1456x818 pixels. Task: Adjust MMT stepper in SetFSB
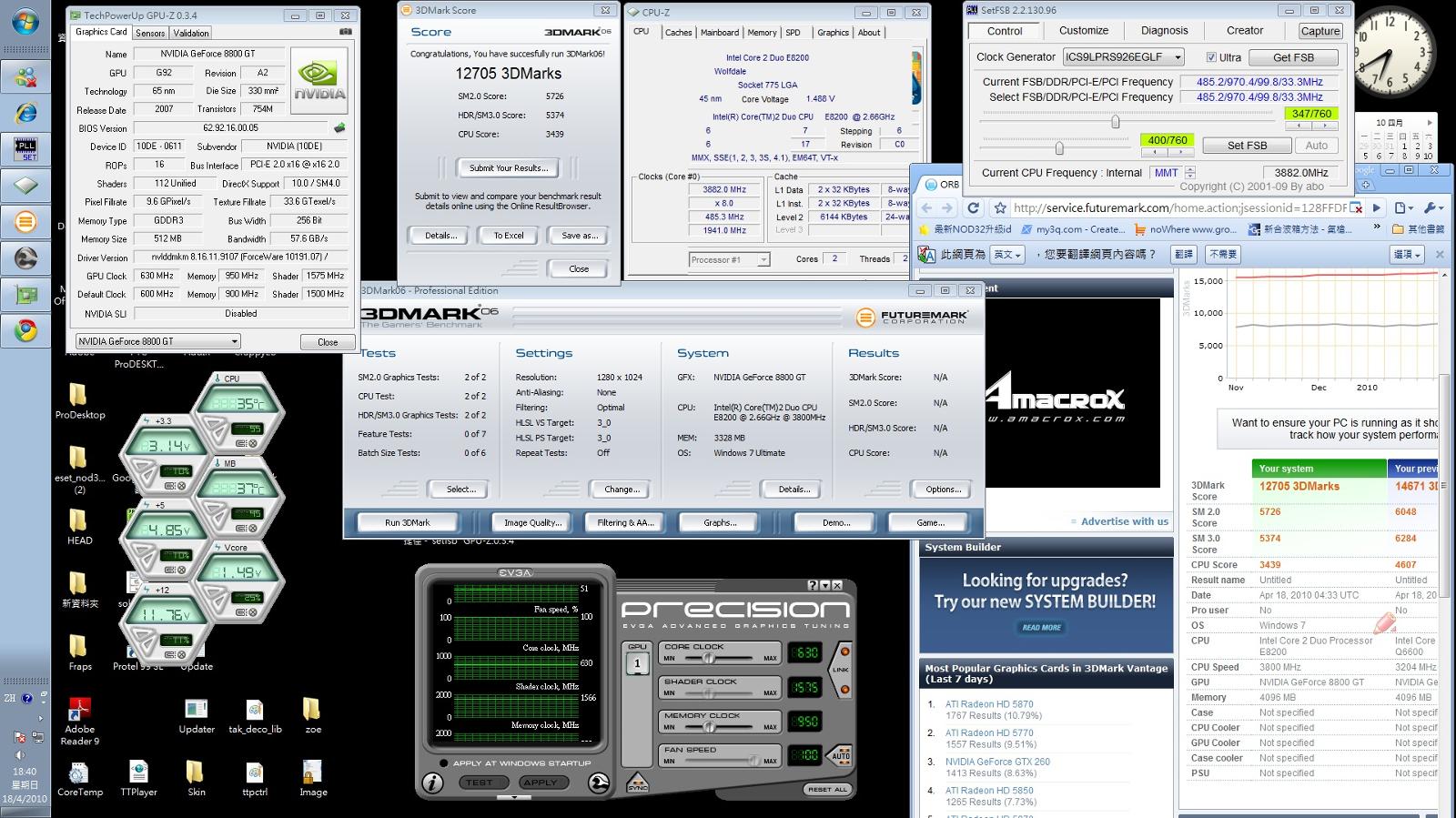click(1189, 173)
